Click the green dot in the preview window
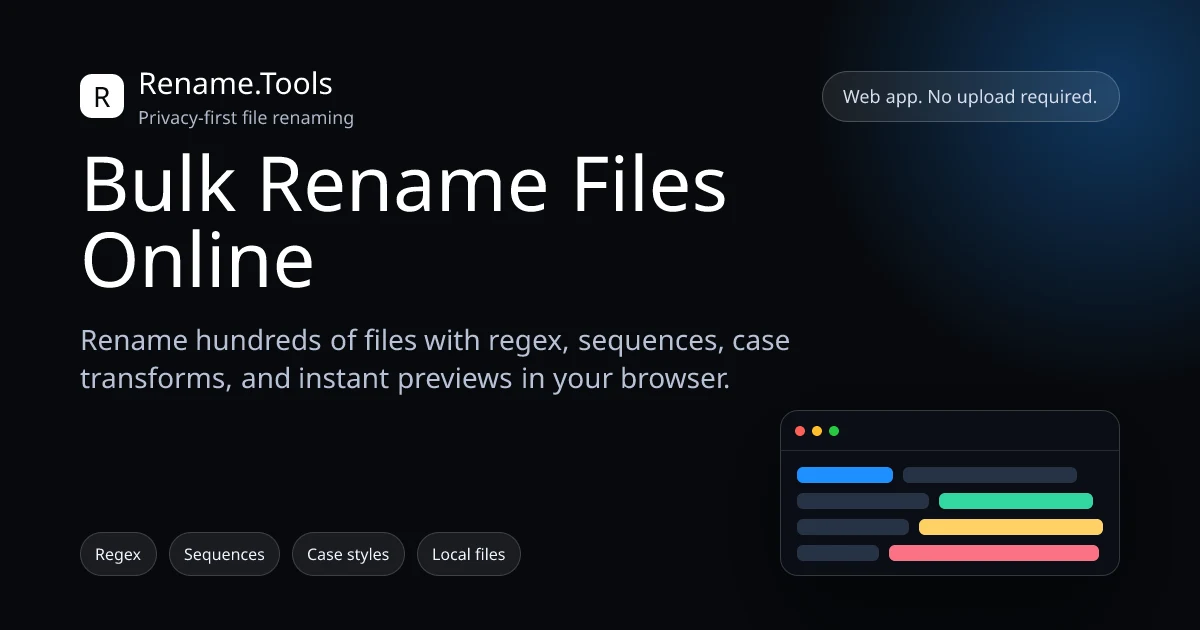 [x=834, y=431]
